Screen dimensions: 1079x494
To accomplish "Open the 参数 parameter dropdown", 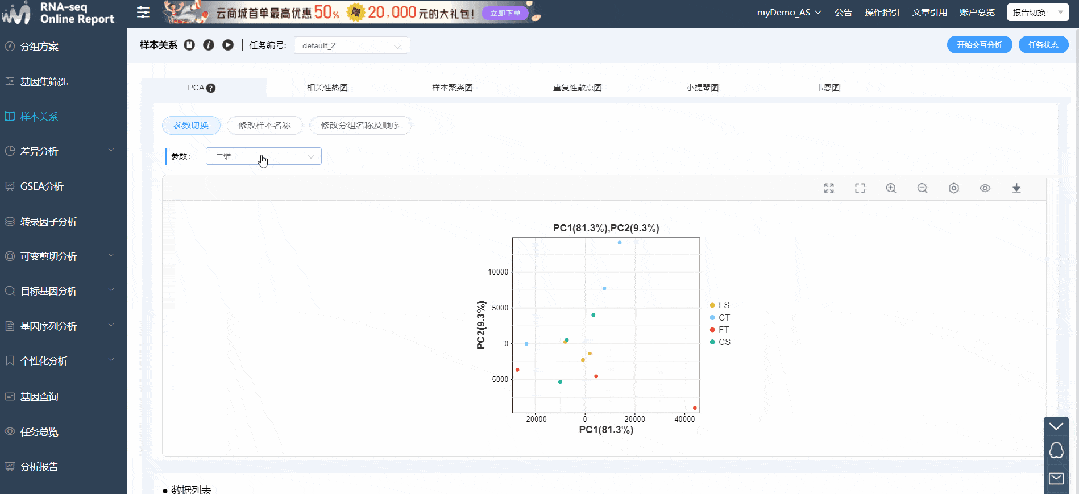I will pyautogui.click(x=264, y=157).
